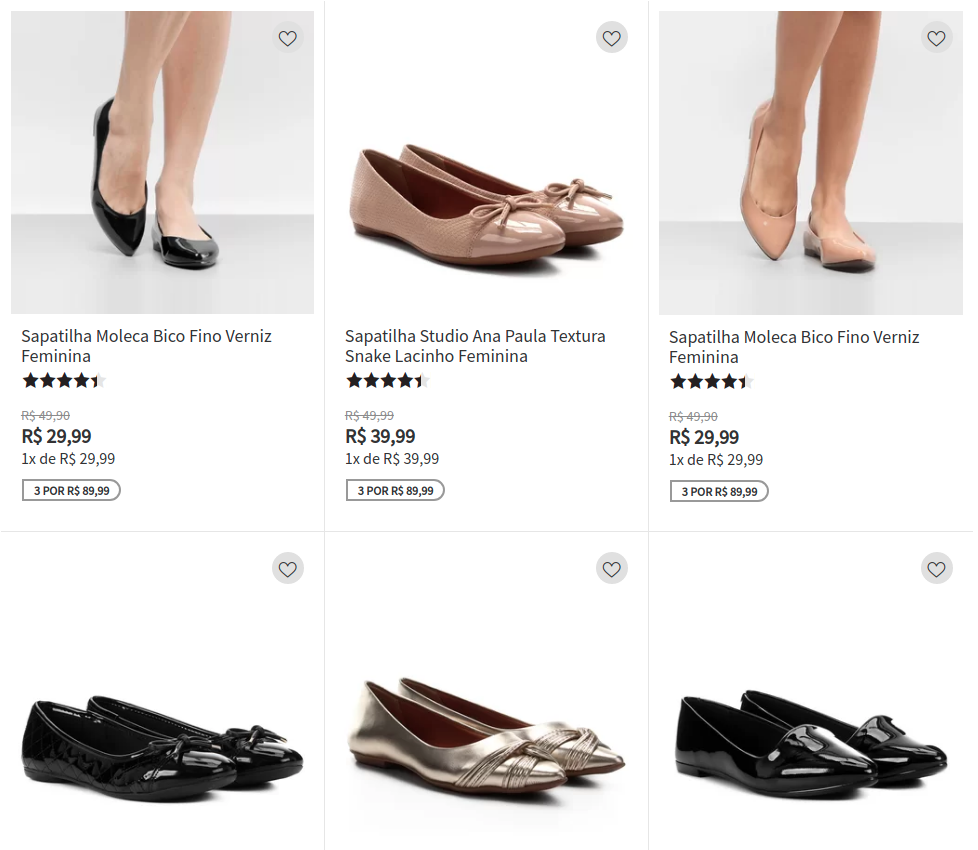Image resolution: width=978 pixels, height=850 pixels.
Task: Click 3 POR R$ 89,99 badge on black Moleca
Action: pyautogui.click(x=71, y=490)
